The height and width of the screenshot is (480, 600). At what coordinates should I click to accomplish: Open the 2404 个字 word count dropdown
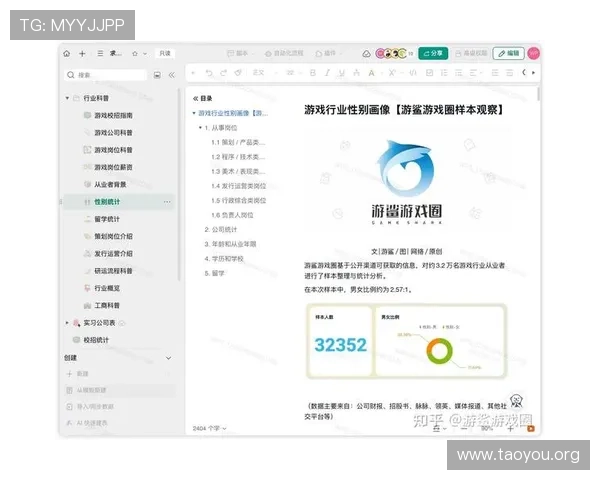pyautogui.click(x=209, y=428)
